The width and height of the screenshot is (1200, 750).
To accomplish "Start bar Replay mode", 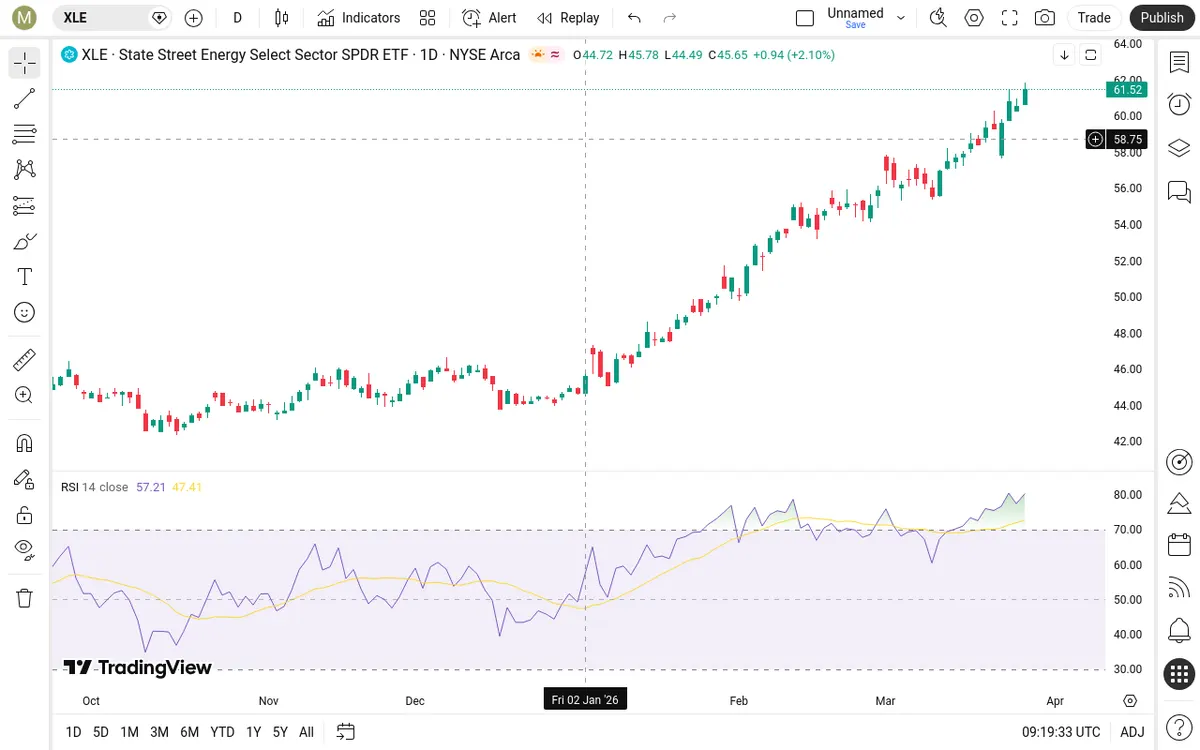I will 568,17.
